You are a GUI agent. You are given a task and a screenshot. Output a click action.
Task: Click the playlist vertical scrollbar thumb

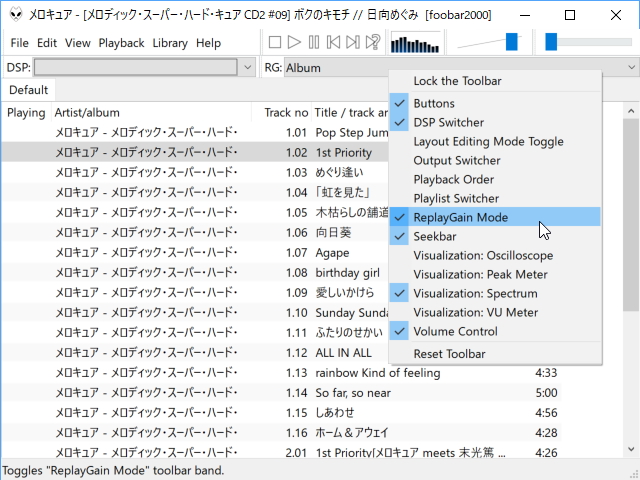[x=631, y=215]
